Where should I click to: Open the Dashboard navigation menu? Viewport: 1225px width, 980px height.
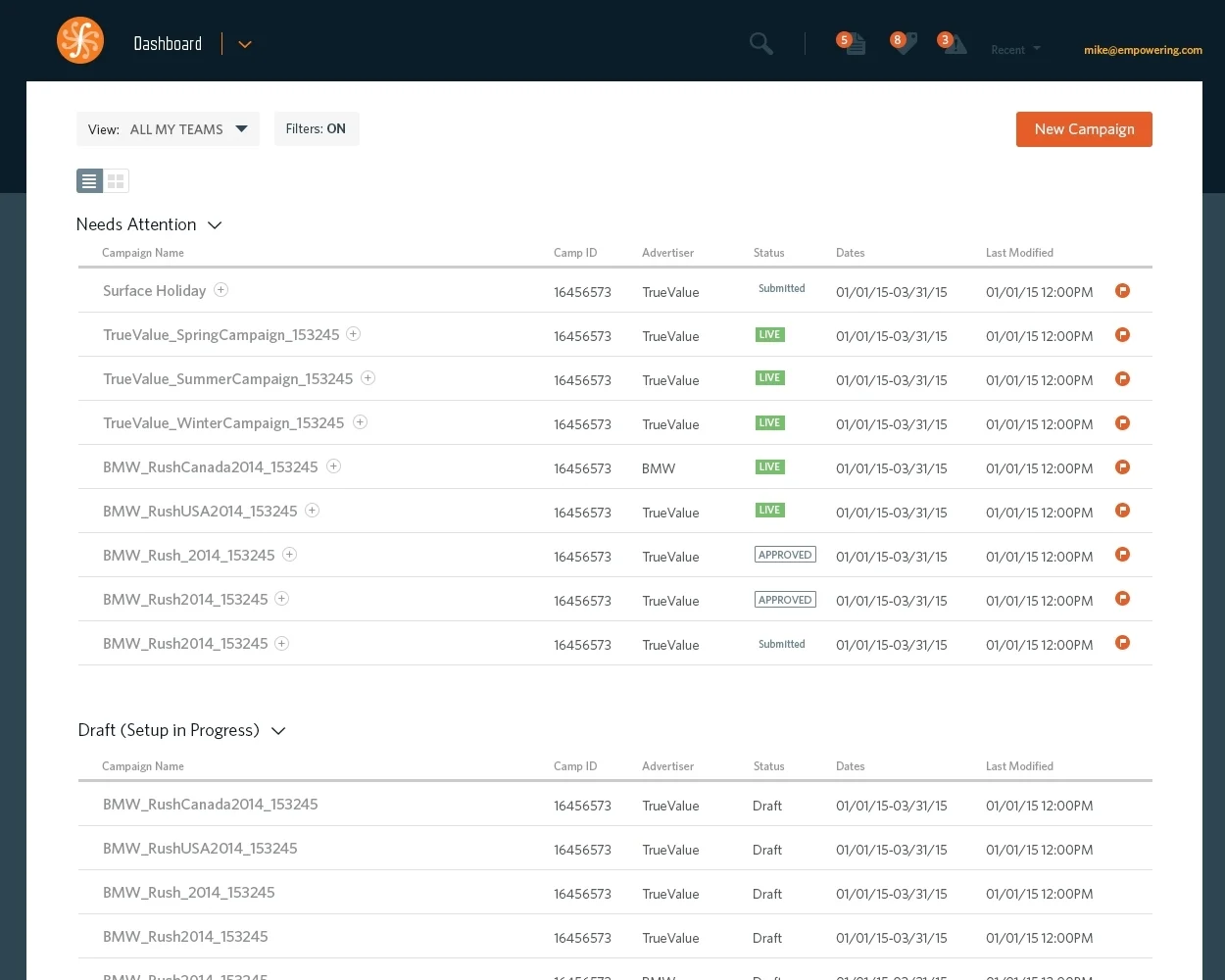point(244,44)
